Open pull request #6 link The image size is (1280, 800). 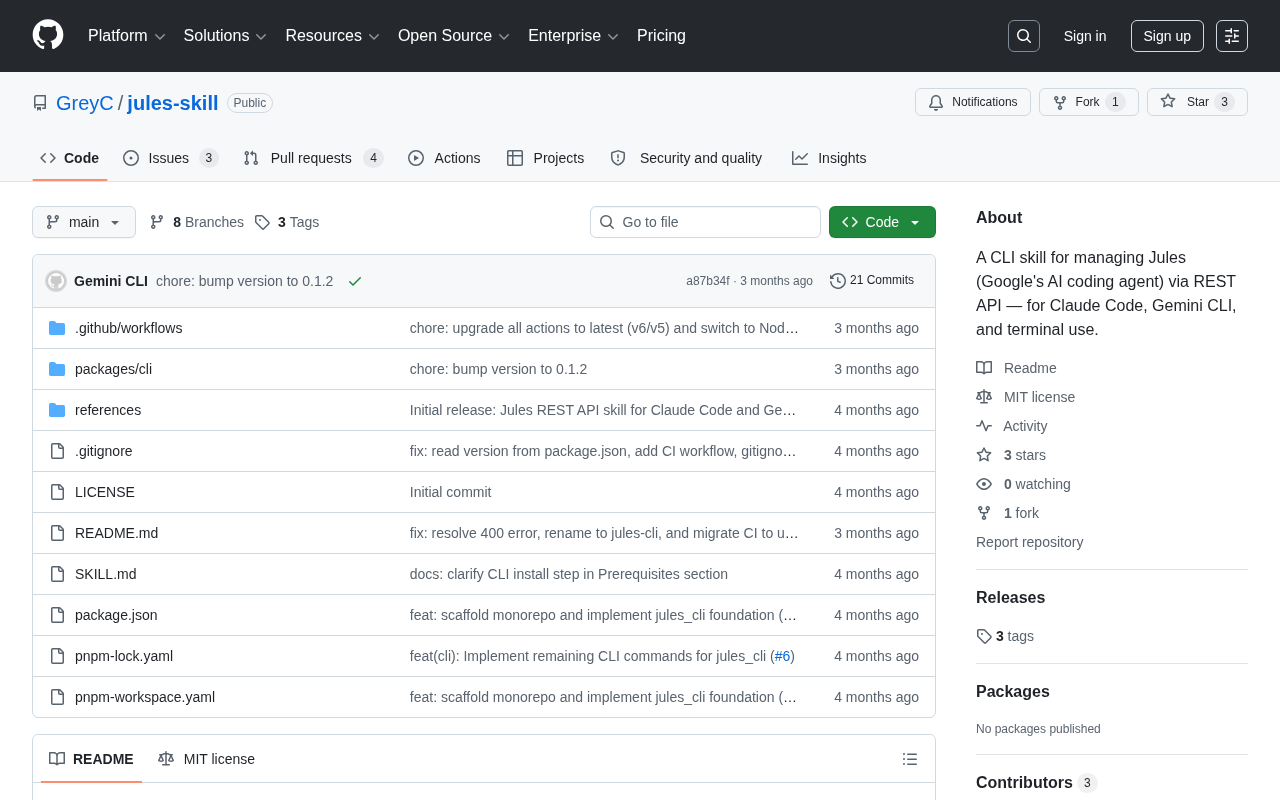point(782,656)
